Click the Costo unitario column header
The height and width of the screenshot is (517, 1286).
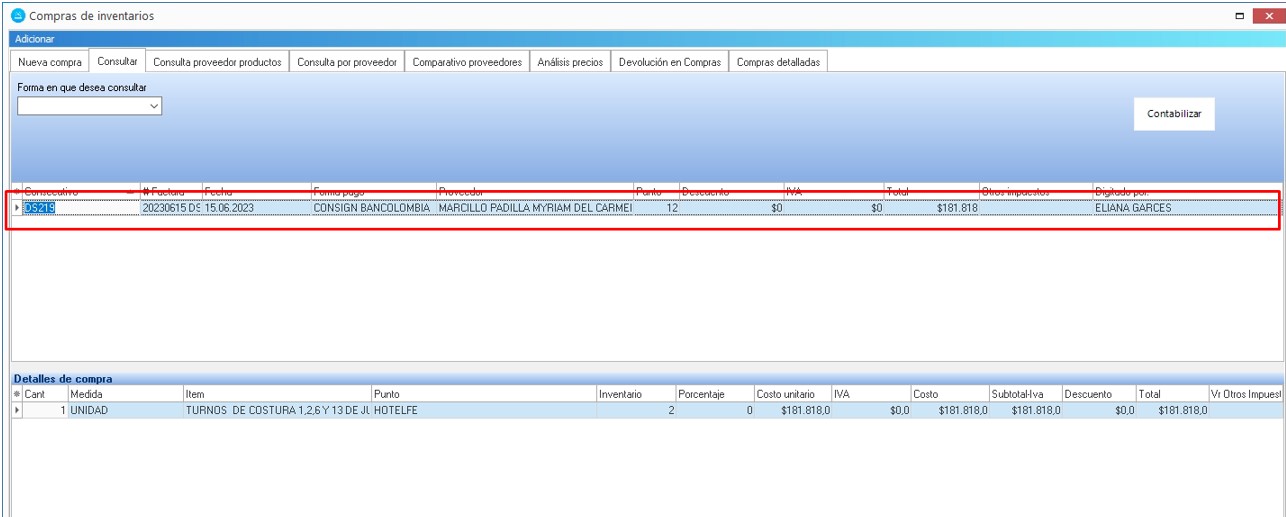[791, 395]
